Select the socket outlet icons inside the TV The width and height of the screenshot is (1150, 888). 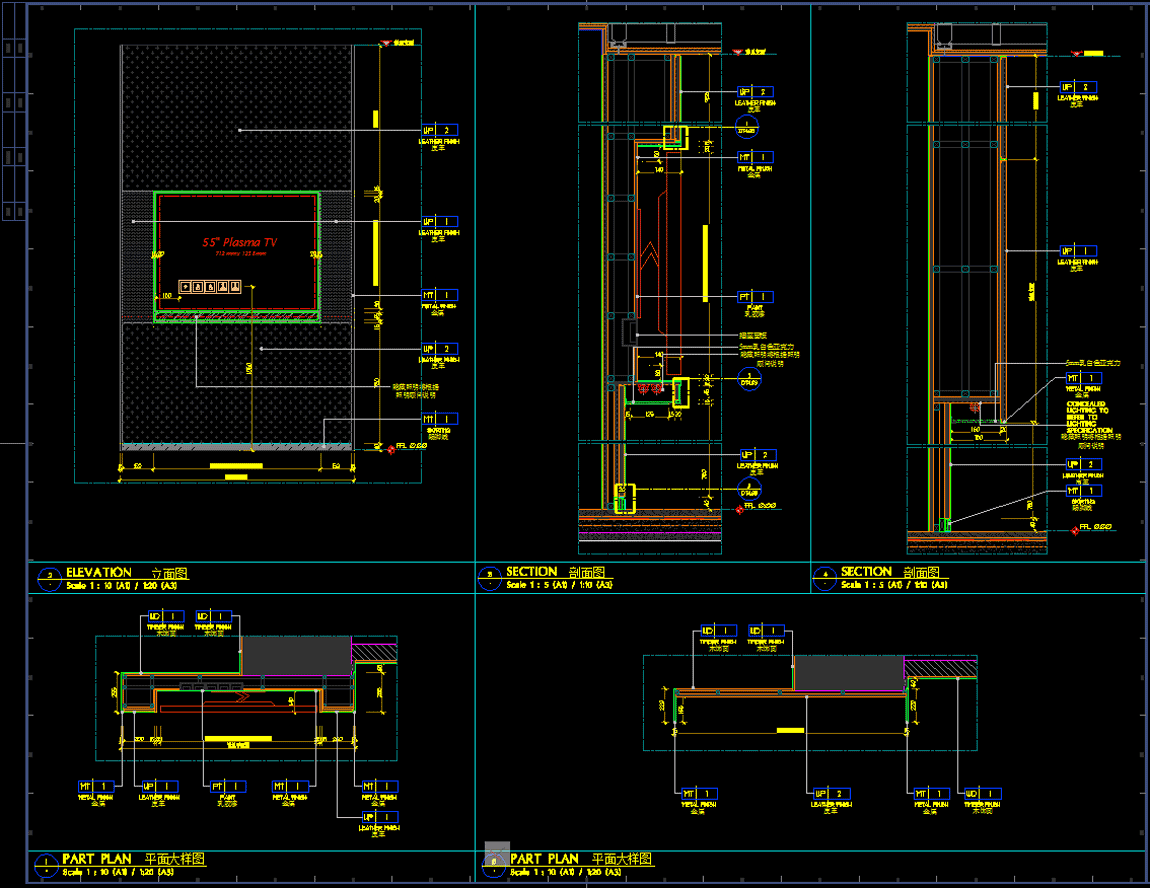(x=210, y=288)
